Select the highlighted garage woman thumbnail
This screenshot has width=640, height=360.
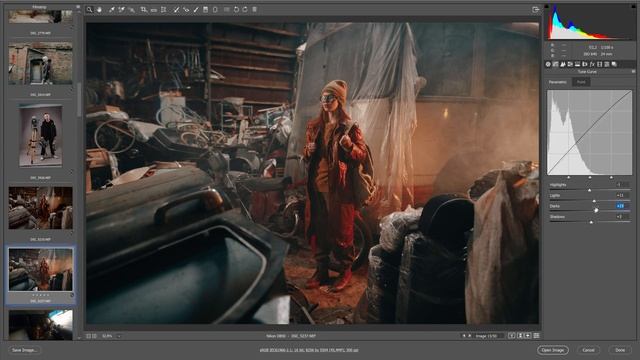pos(40,270)
